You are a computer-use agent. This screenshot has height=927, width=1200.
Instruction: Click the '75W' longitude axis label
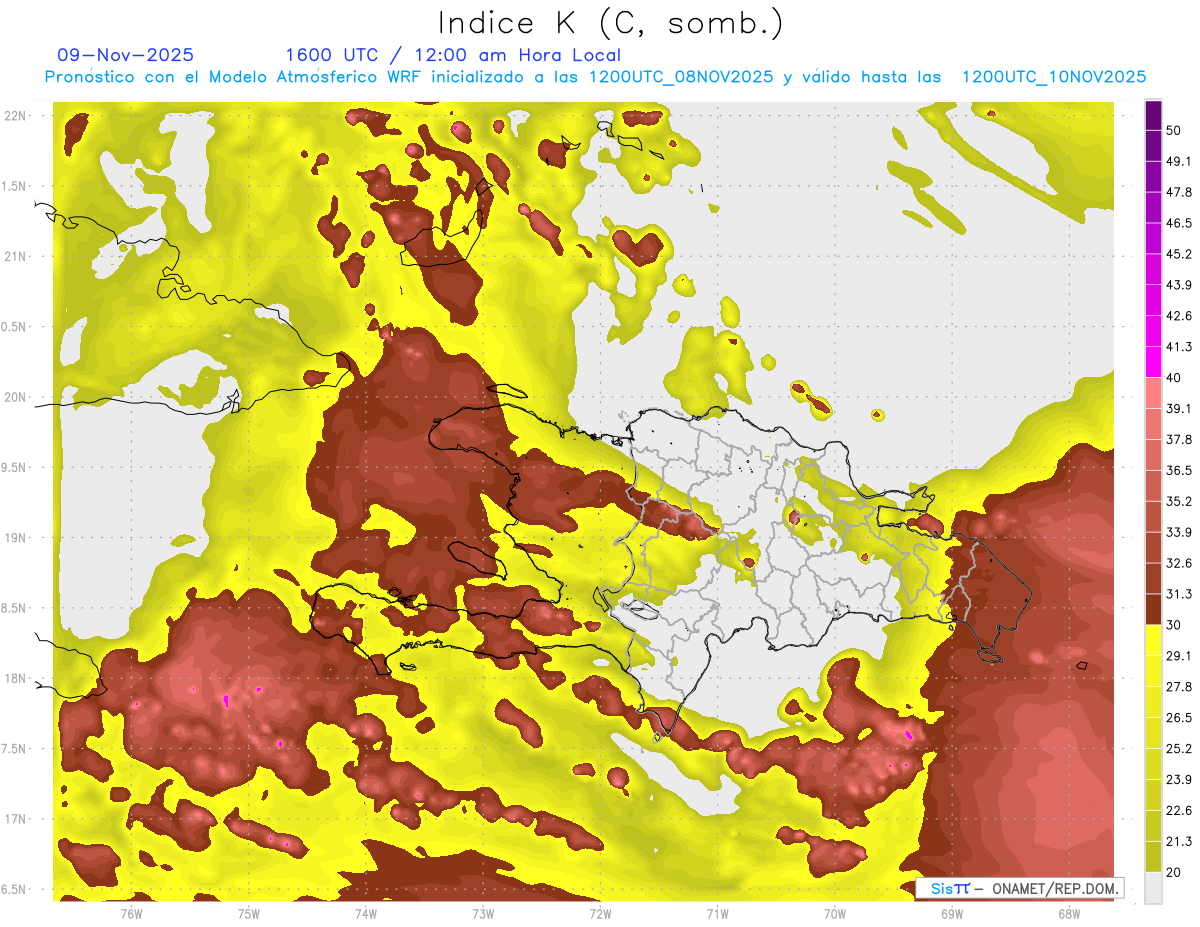[248, 913]
